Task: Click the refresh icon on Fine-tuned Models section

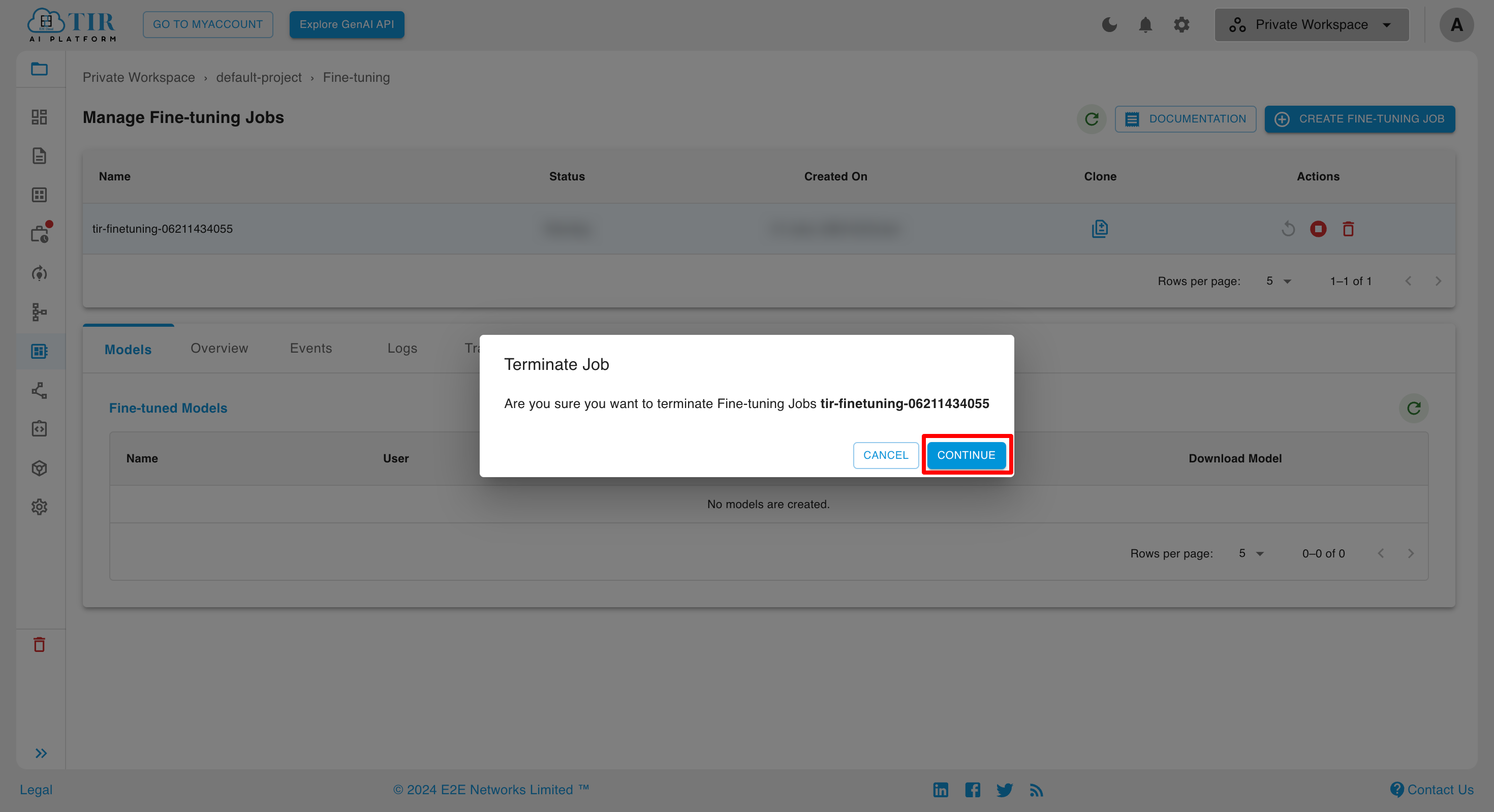Action: (1413, 408)
